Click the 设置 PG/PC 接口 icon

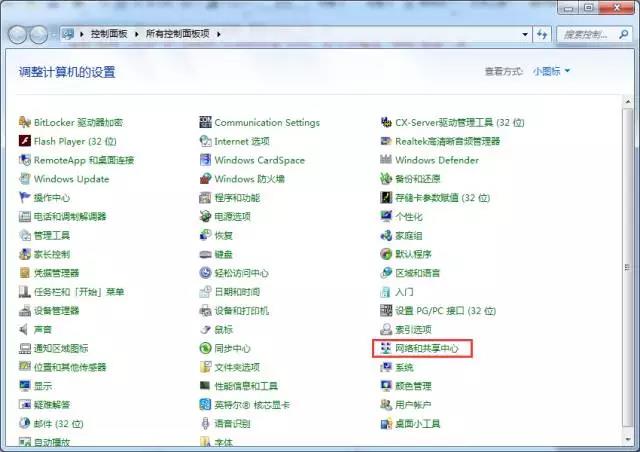[x=386, y=310]
